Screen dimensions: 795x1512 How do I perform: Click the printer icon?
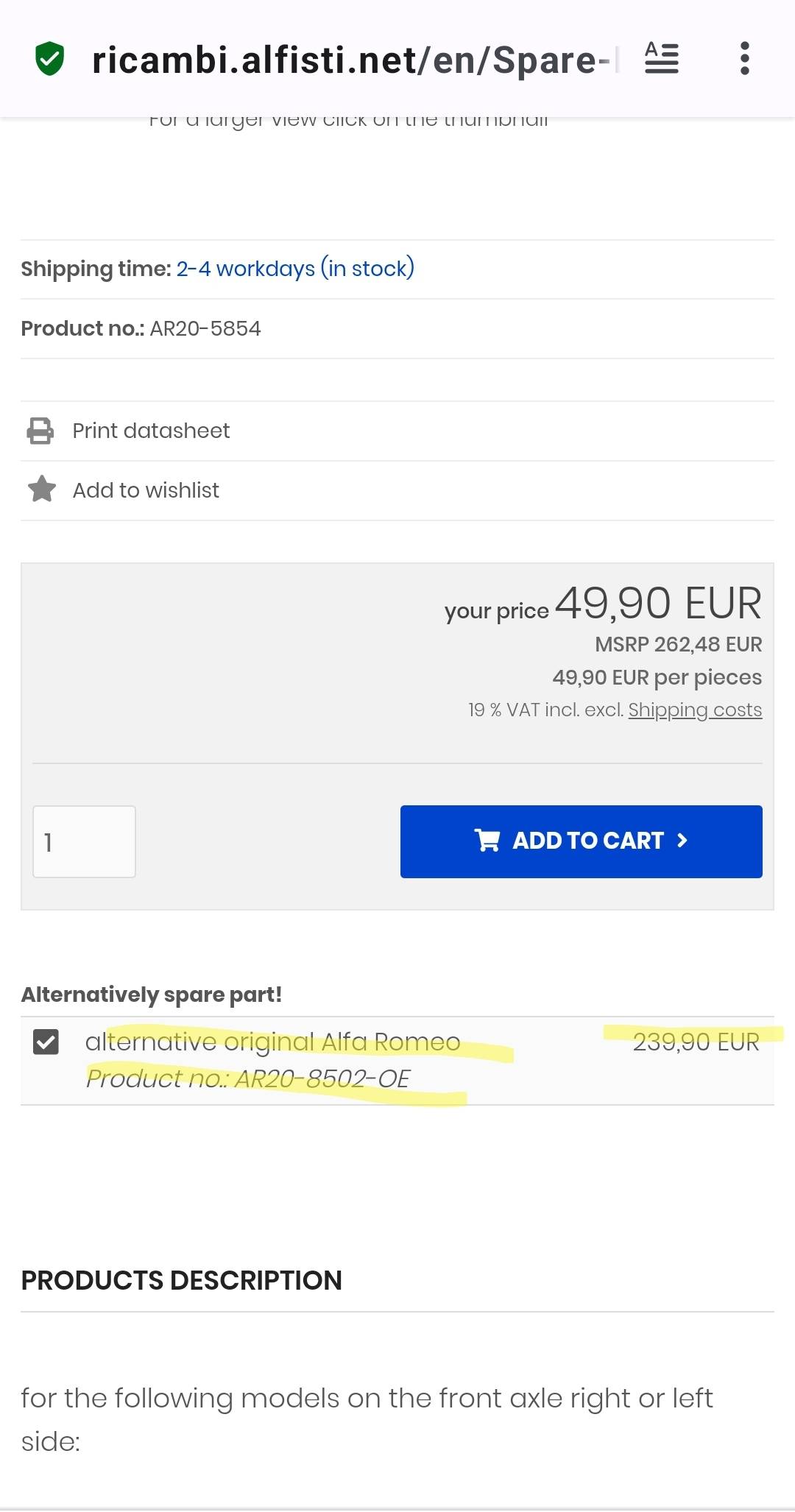click(x=40, y=431)
